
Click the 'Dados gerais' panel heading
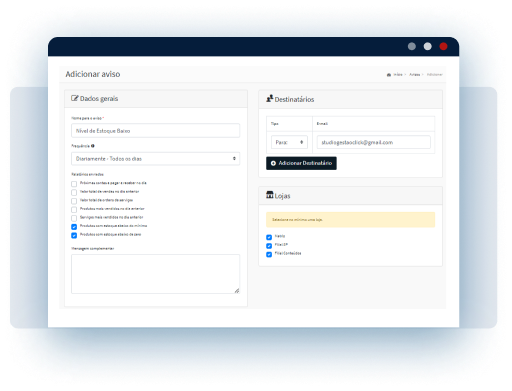[x=99, y=99]
